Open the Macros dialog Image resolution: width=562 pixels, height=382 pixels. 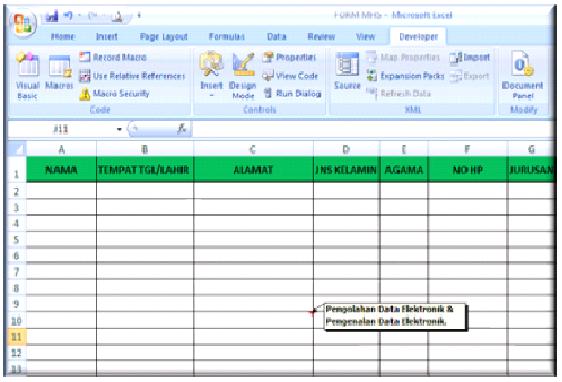(59, 72)
